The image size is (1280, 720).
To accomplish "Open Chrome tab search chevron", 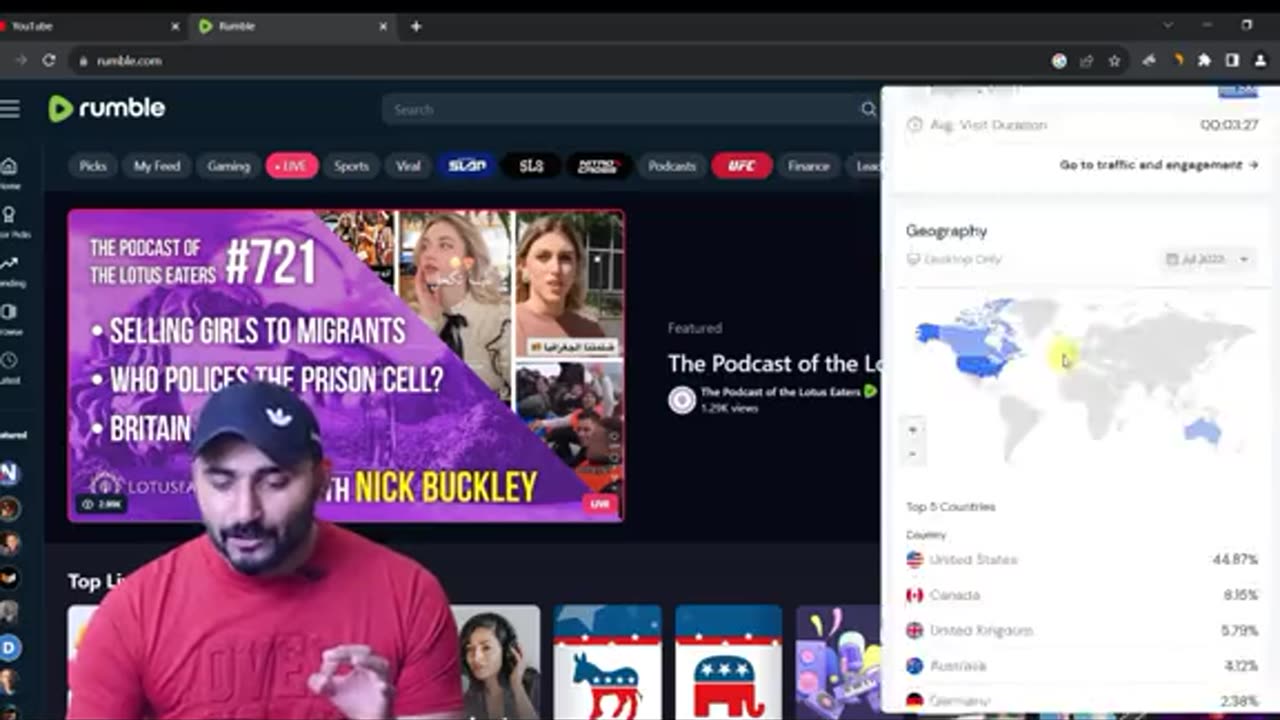I will [x=1167, y=25].
